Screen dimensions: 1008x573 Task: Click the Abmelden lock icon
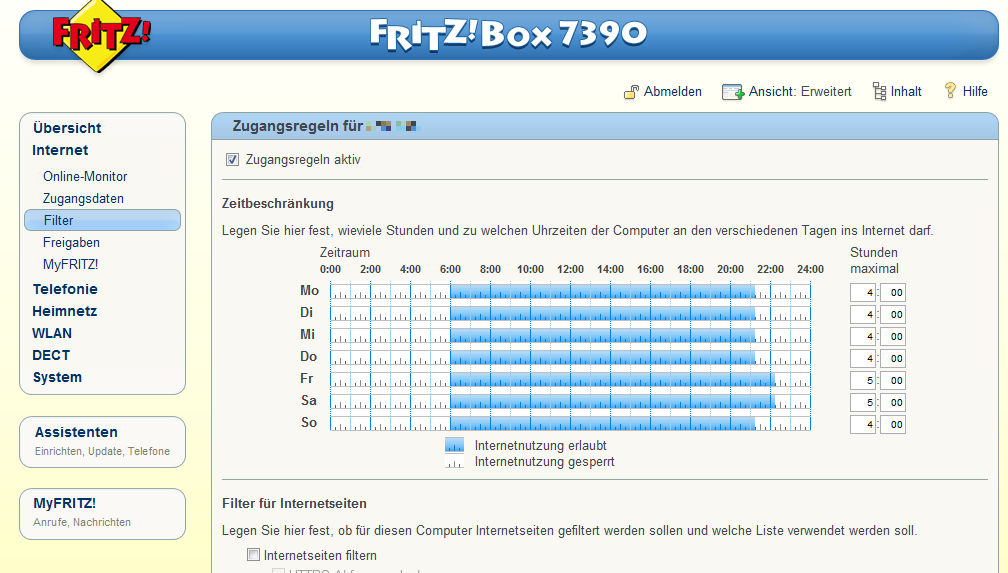point(631,92)
